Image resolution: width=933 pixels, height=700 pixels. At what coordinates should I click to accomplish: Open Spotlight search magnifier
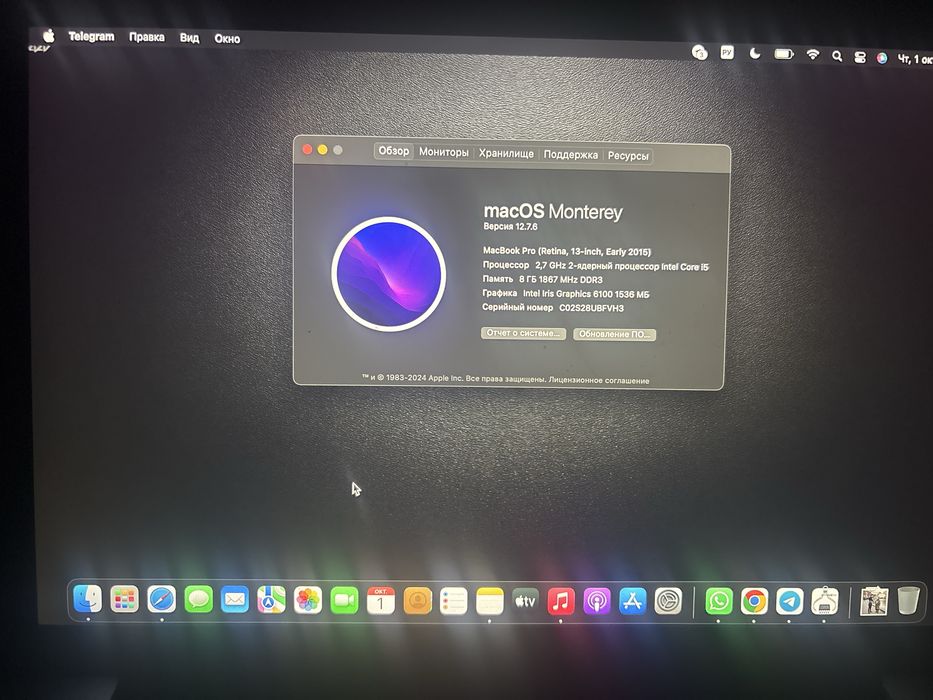coord(837,56)
